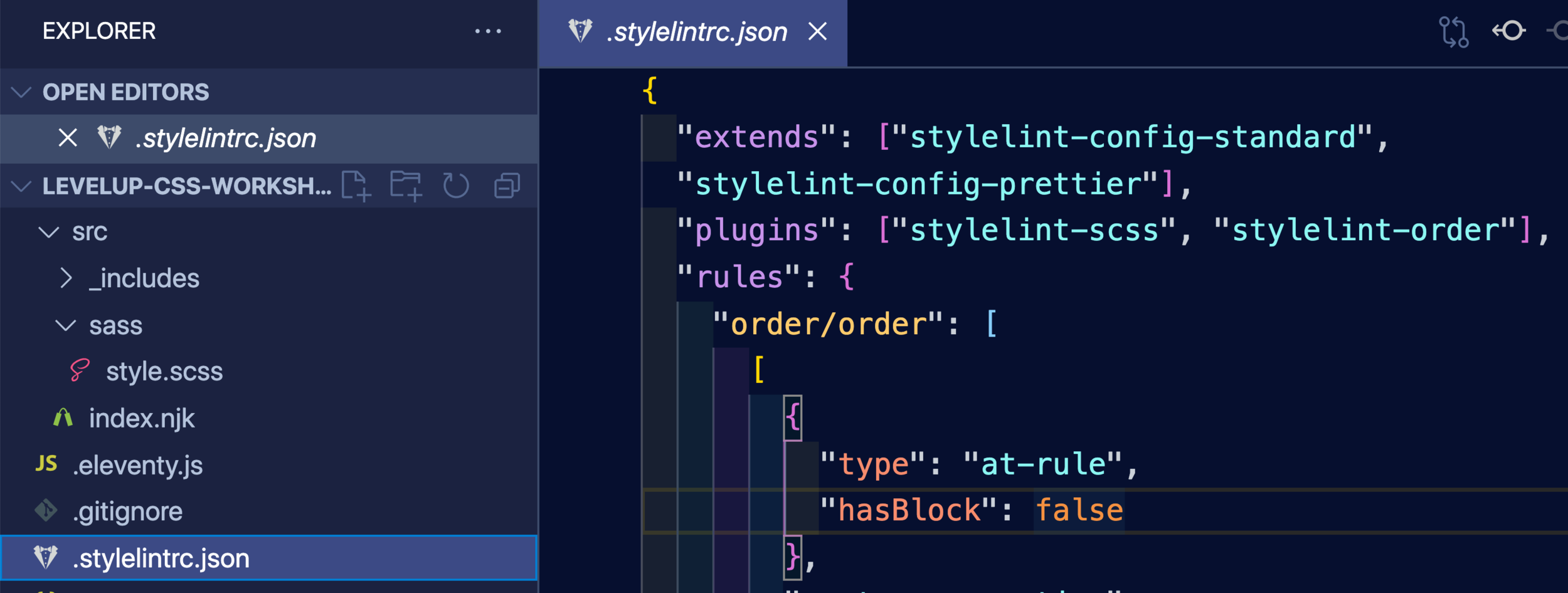Click the "plugins" key in the editor
Image resolution: width=1568 pixels, height=593 pixels.
pyautogui.click(x=757, y=231)
